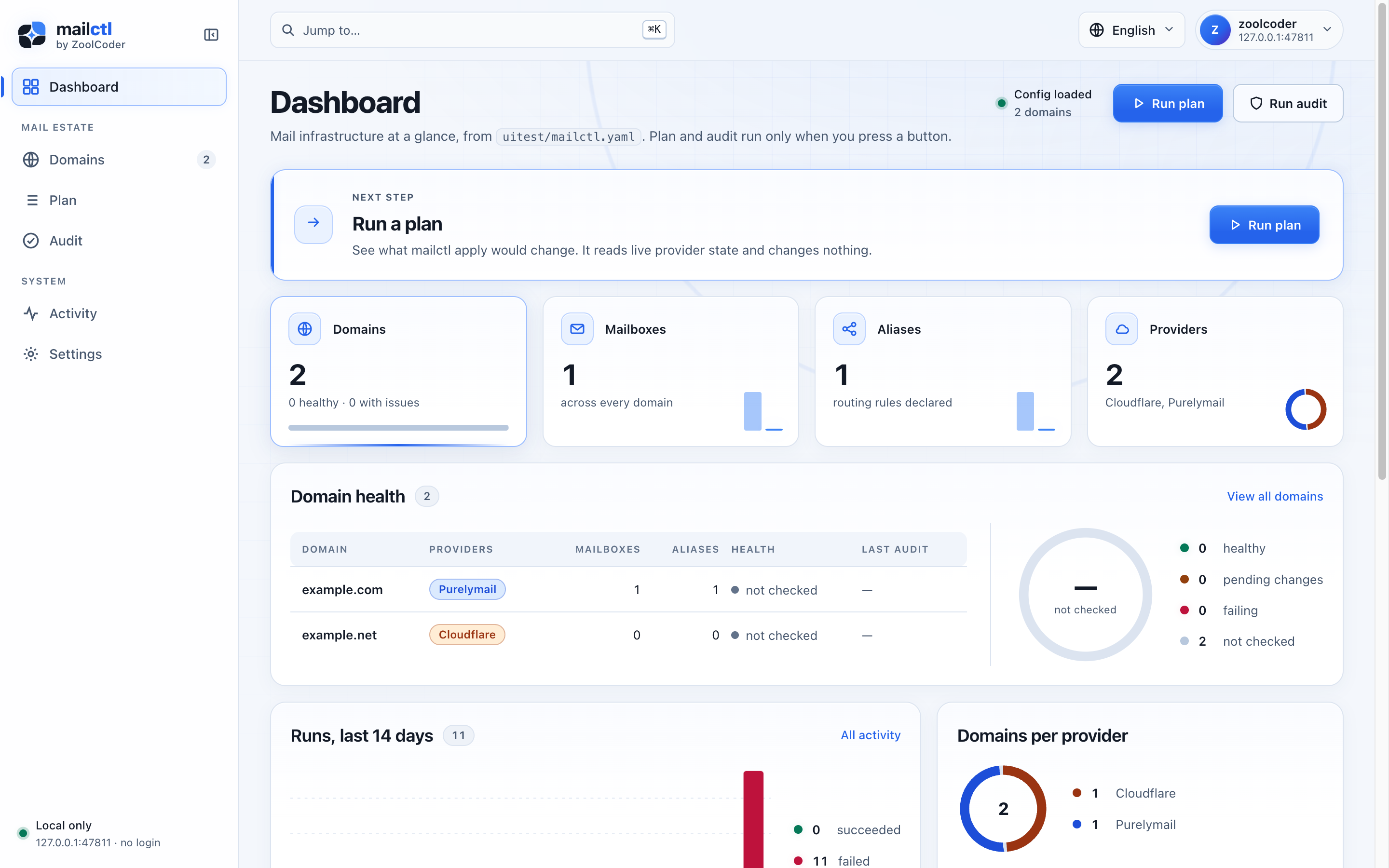1389x868 pixels.
Task: Click the Providers cloud icon
Action: (1121, 329)
